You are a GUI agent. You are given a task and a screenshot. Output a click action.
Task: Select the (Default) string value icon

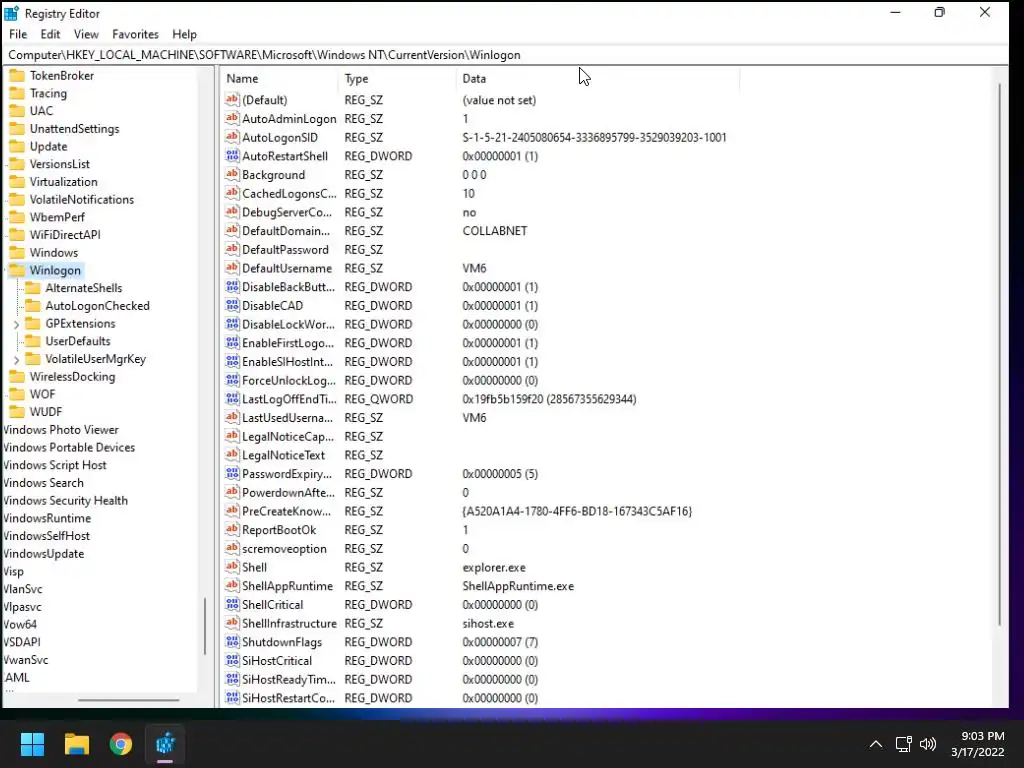point(232,99)
